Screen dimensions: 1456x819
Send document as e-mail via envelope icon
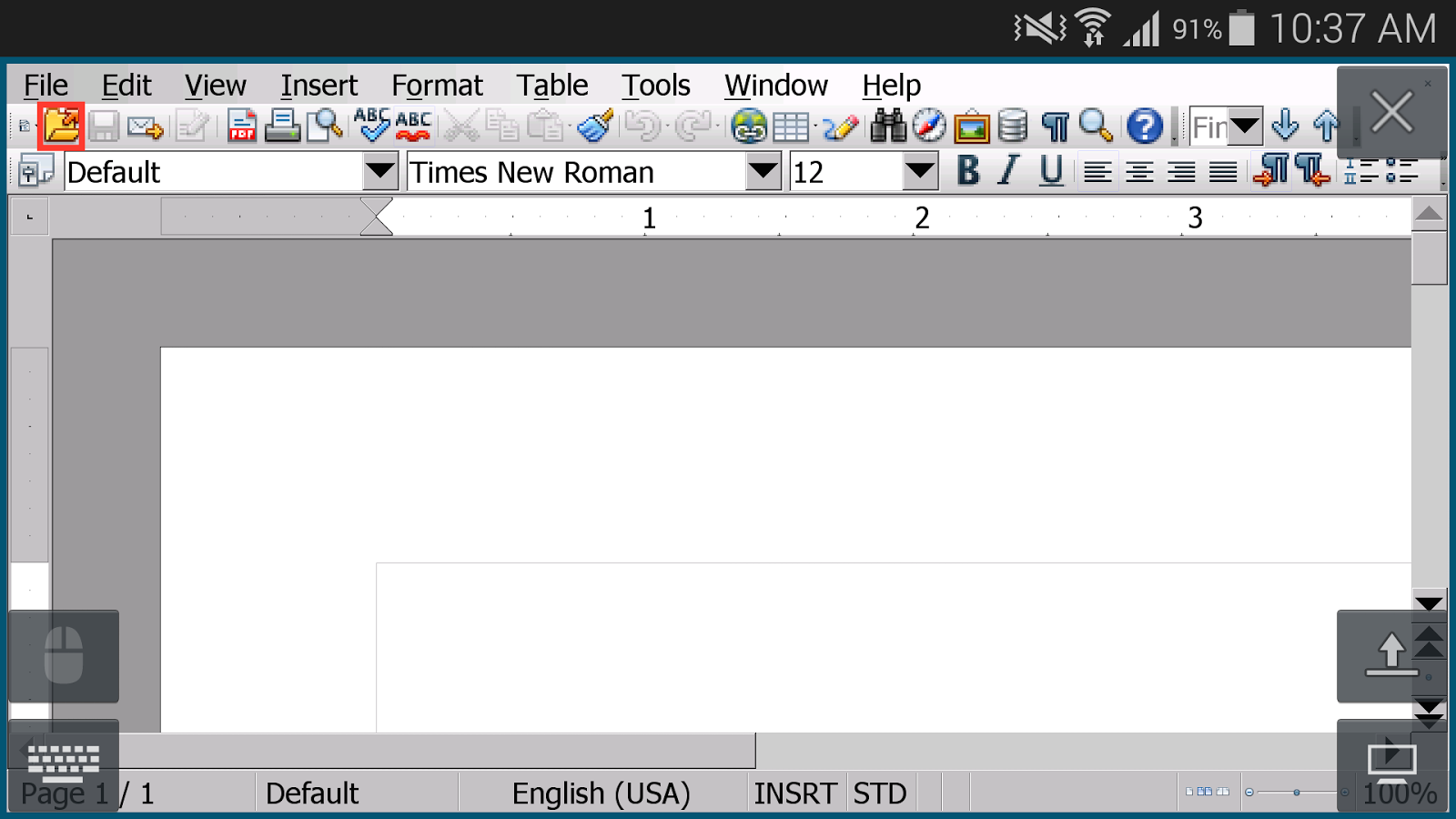pyautogui.click(x=146, y=126)
